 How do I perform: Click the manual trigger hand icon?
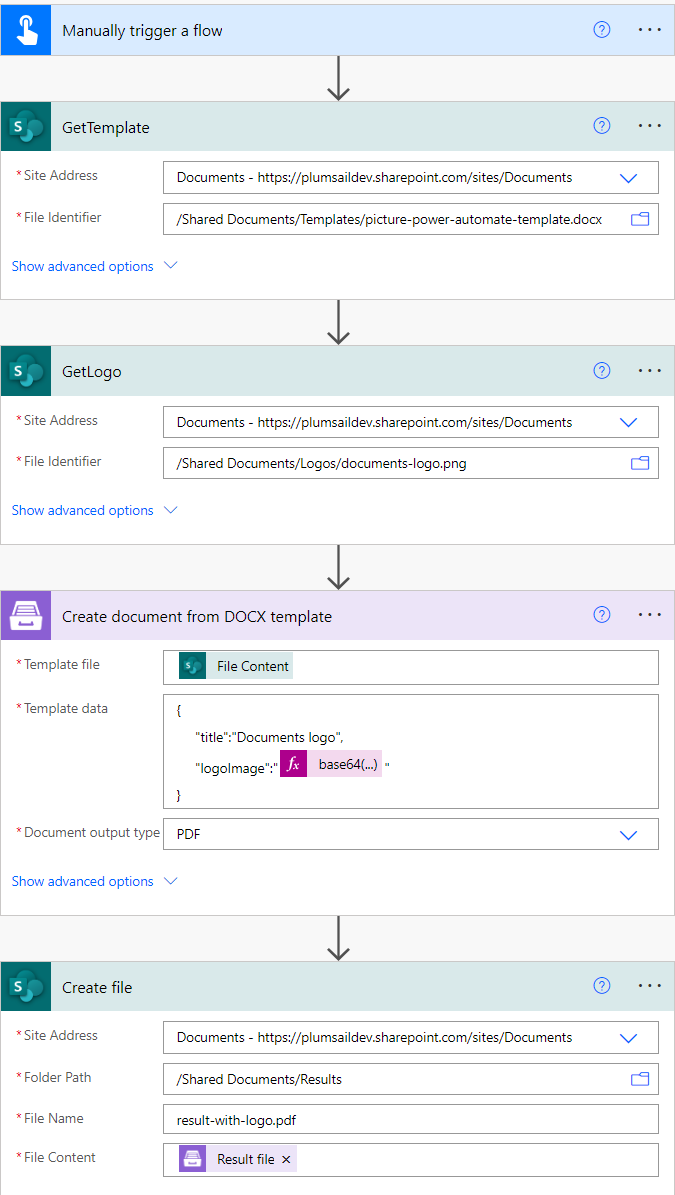(26, 30)
